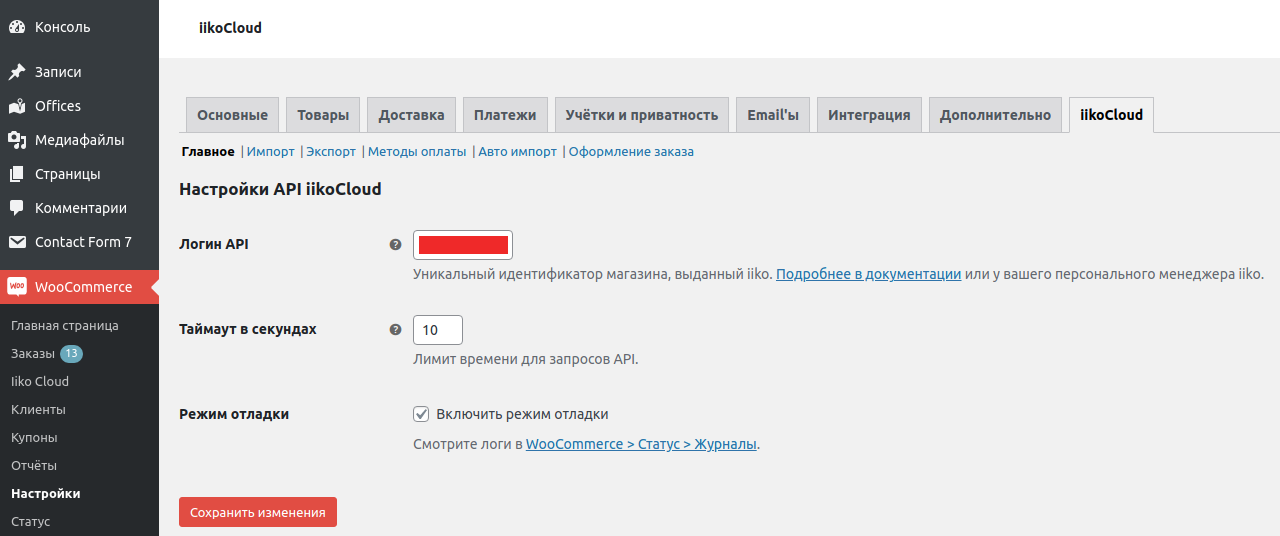Open the Авто импорт subsection
This screenshot has height=536, width=1280.
518,152
